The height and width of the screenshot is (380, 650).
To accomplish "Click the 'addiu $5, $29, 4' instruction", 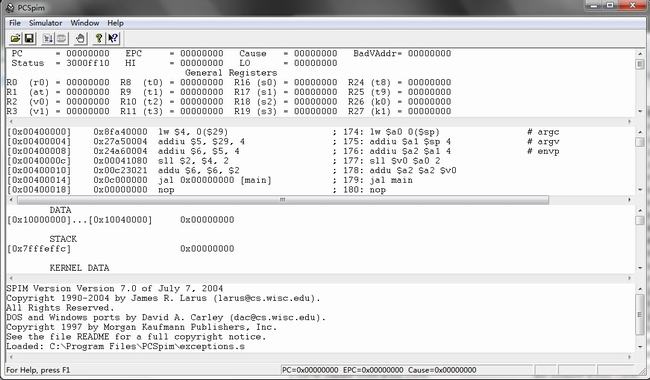I will click(x=201, y=142).
